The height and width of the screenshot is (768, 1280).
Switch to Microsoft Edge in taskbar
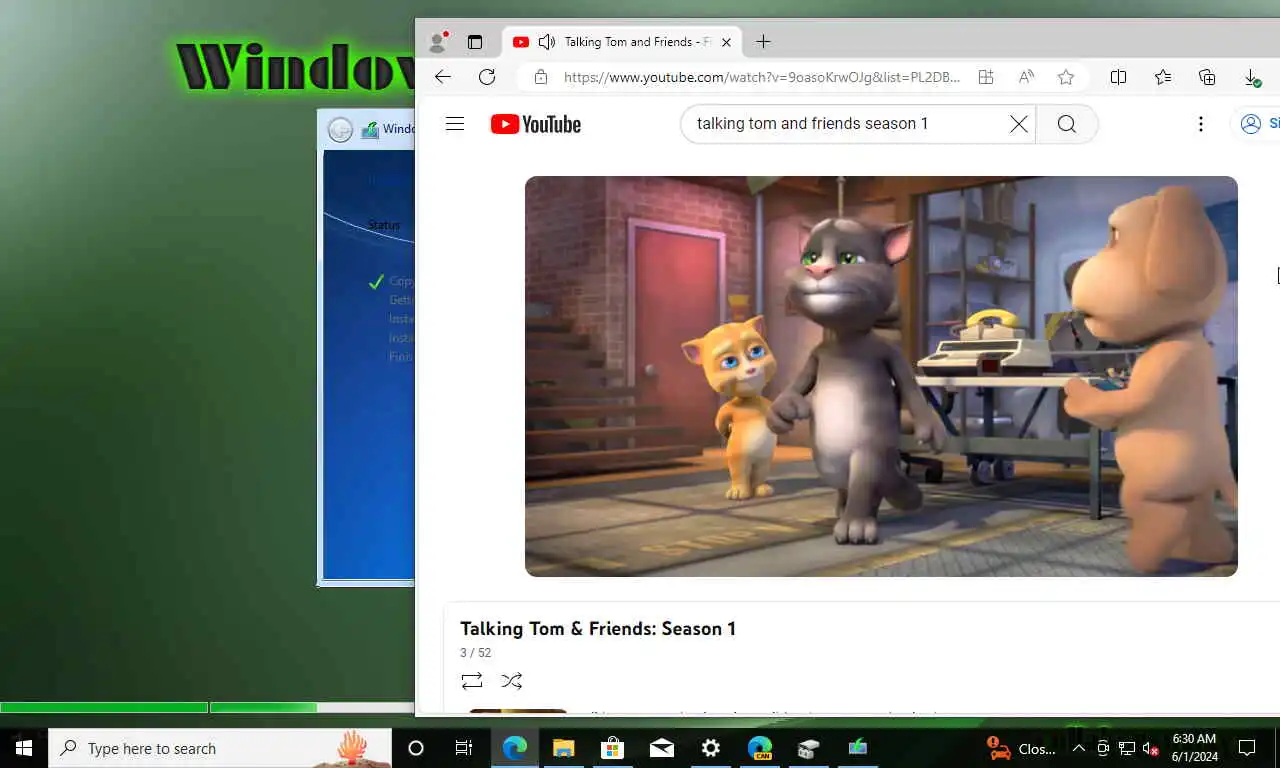(x=514, y=748)
